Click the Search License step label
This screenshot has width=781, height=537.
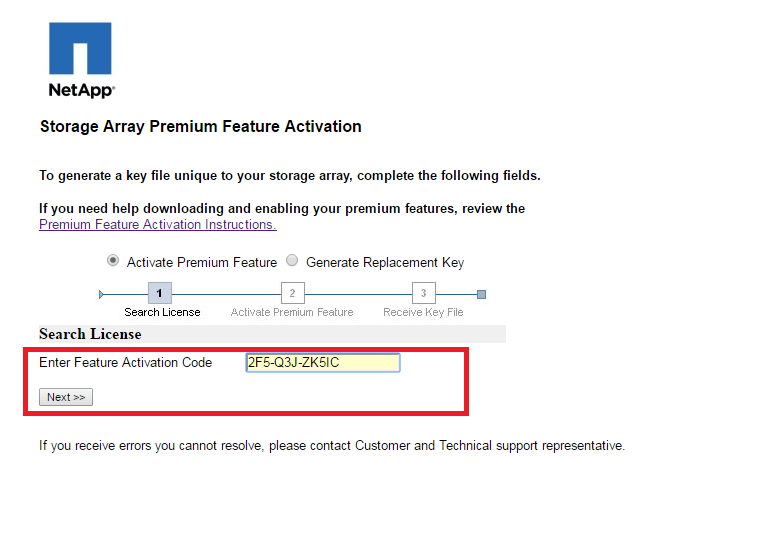pos(162,312)
